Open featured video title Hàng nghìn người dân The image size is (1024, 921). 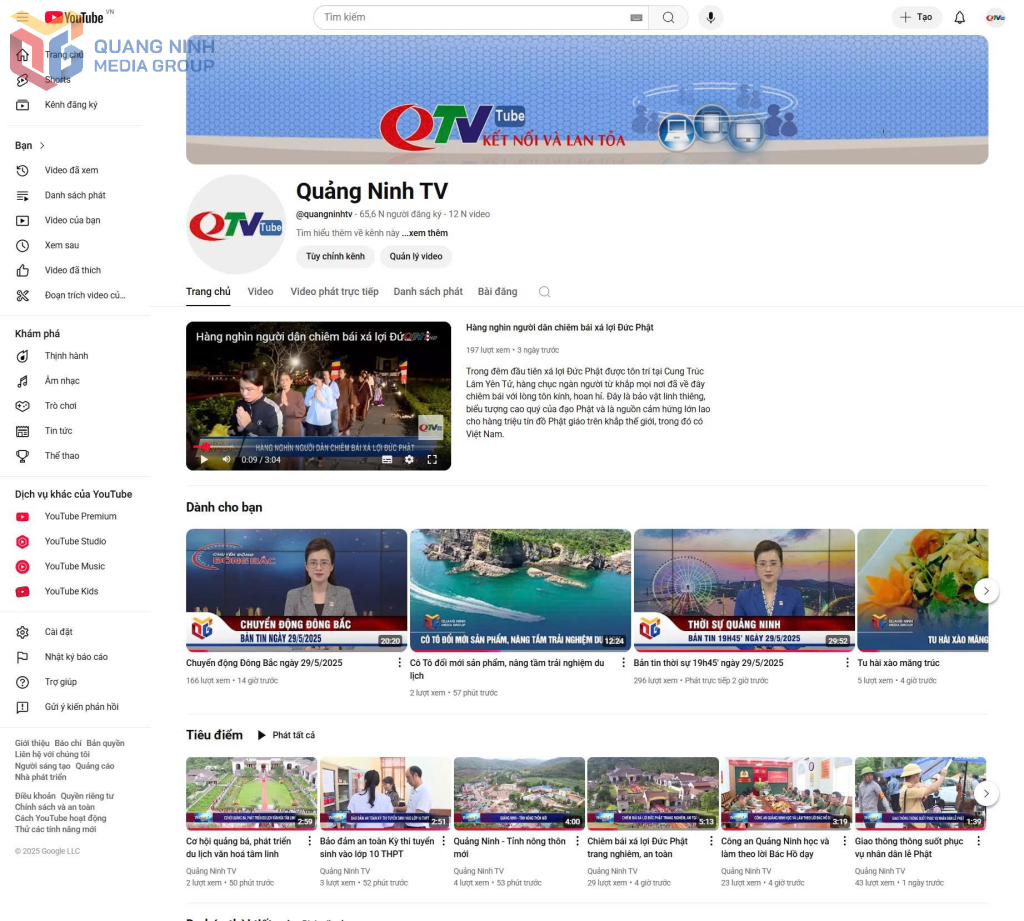tap(560, 328)
